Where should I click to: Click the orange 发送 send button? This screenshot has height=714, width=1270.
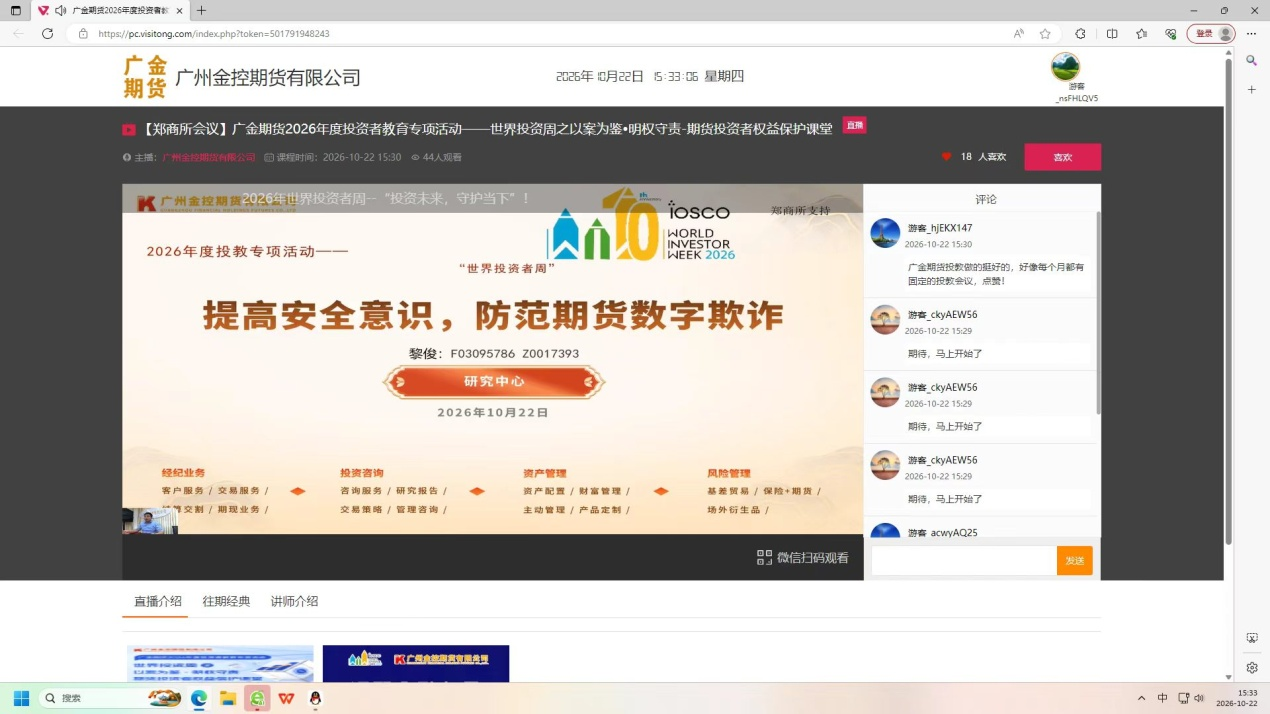pos(1075,561)
